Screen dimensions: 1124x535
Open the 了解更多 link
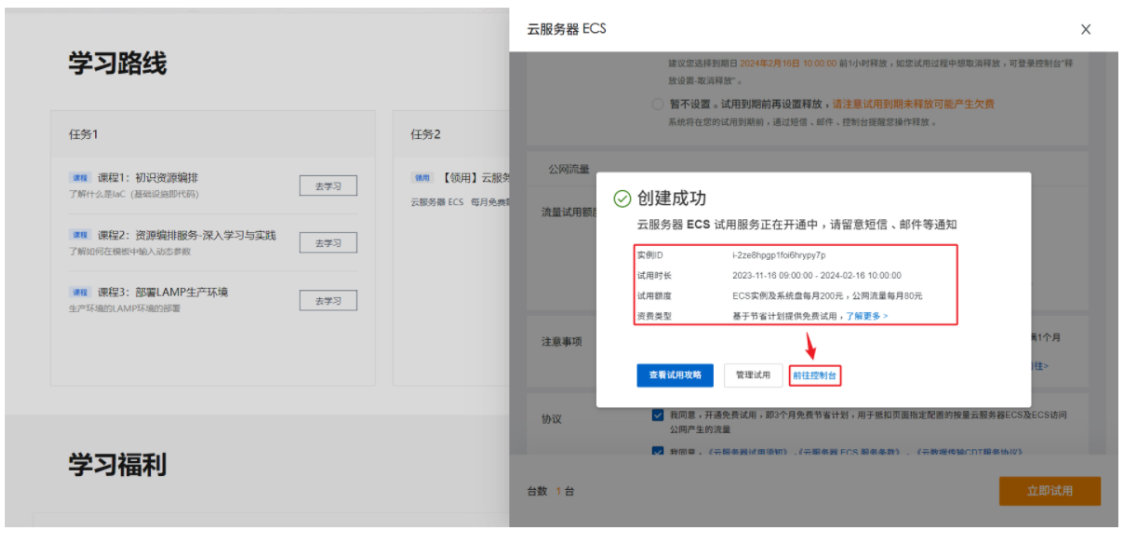867,316
